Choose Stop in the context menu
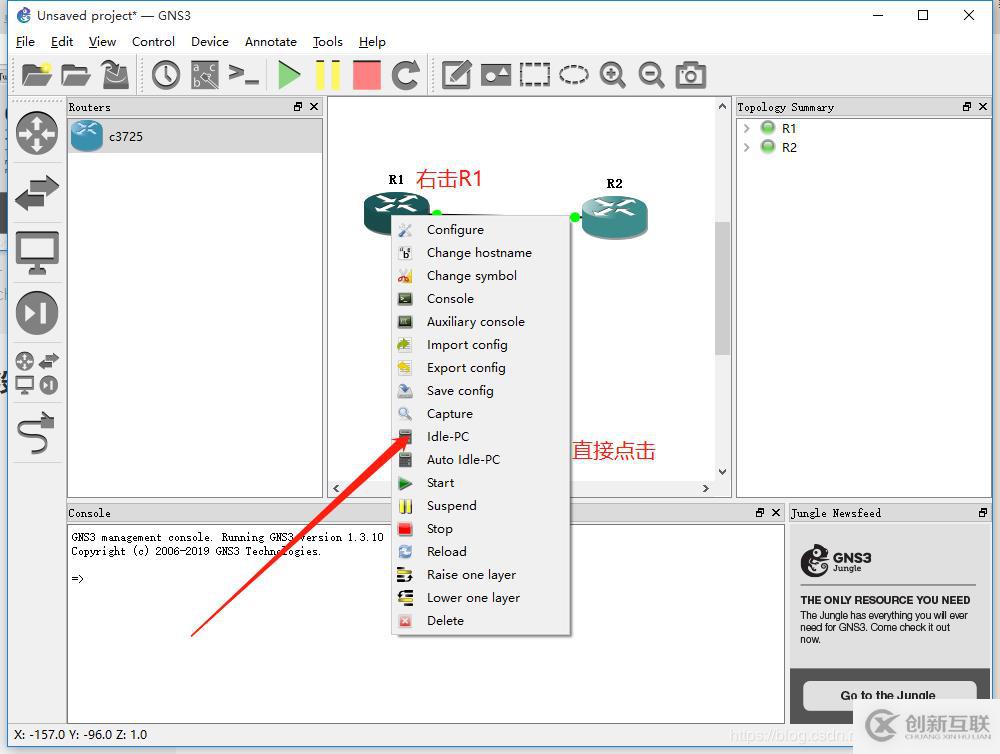 (x=481, y=529)
